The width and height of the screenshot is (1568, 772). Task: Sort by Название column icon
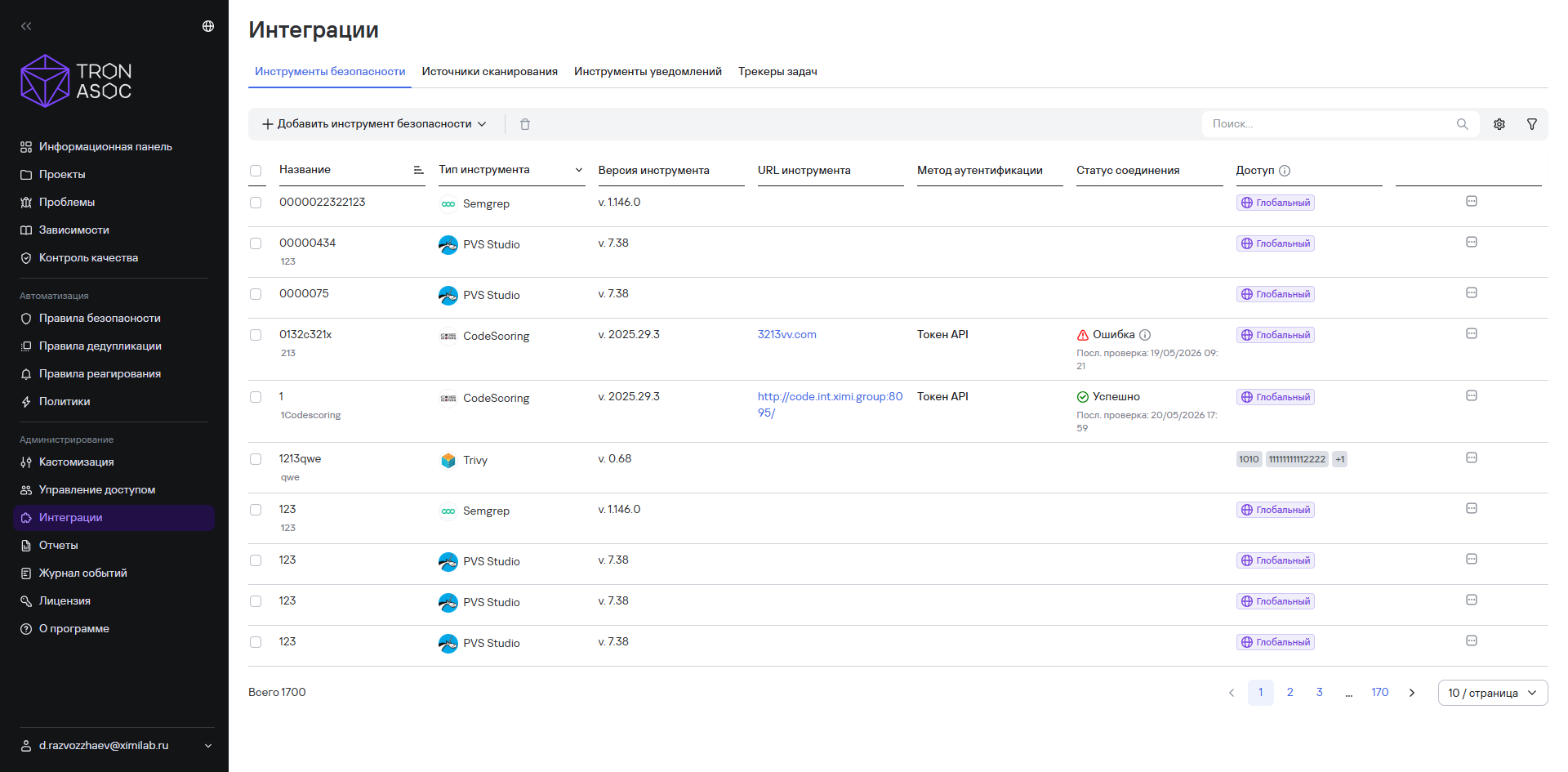pyautogui.click(x=418, y=170)
